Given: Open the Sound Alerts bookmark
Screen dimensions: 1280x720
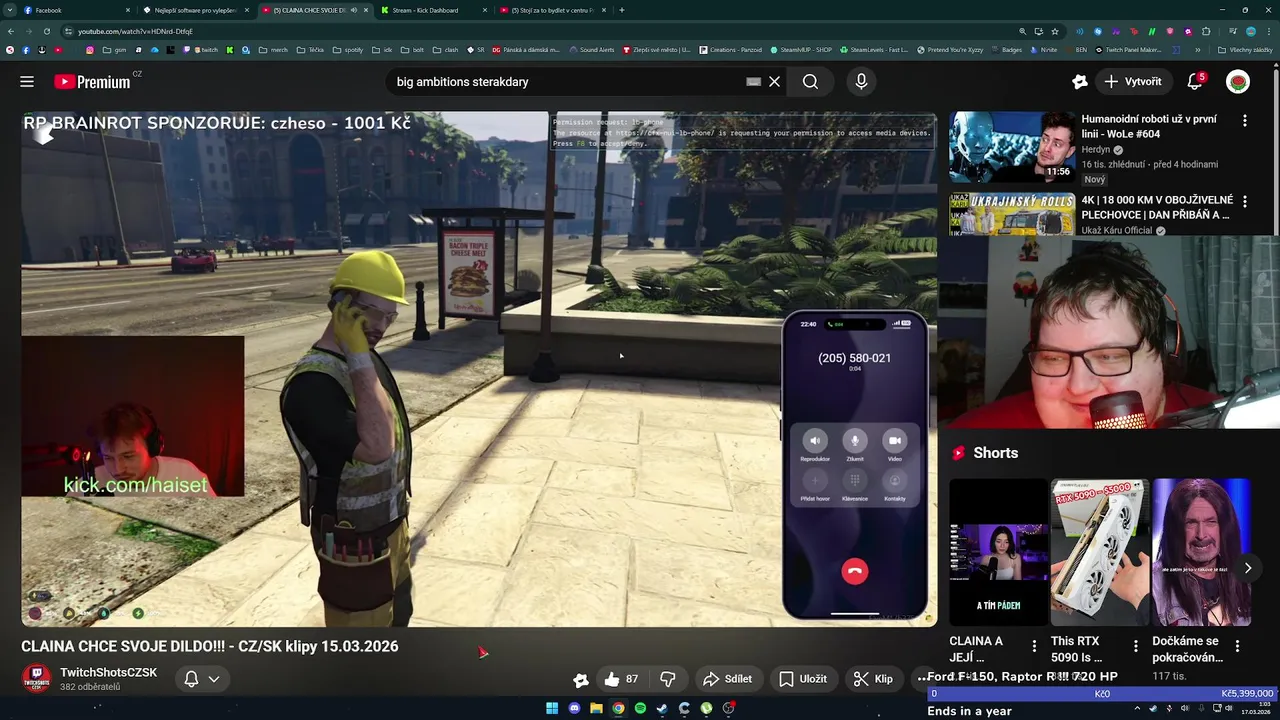Looking at the screenshot, I should tap(592, 50).
